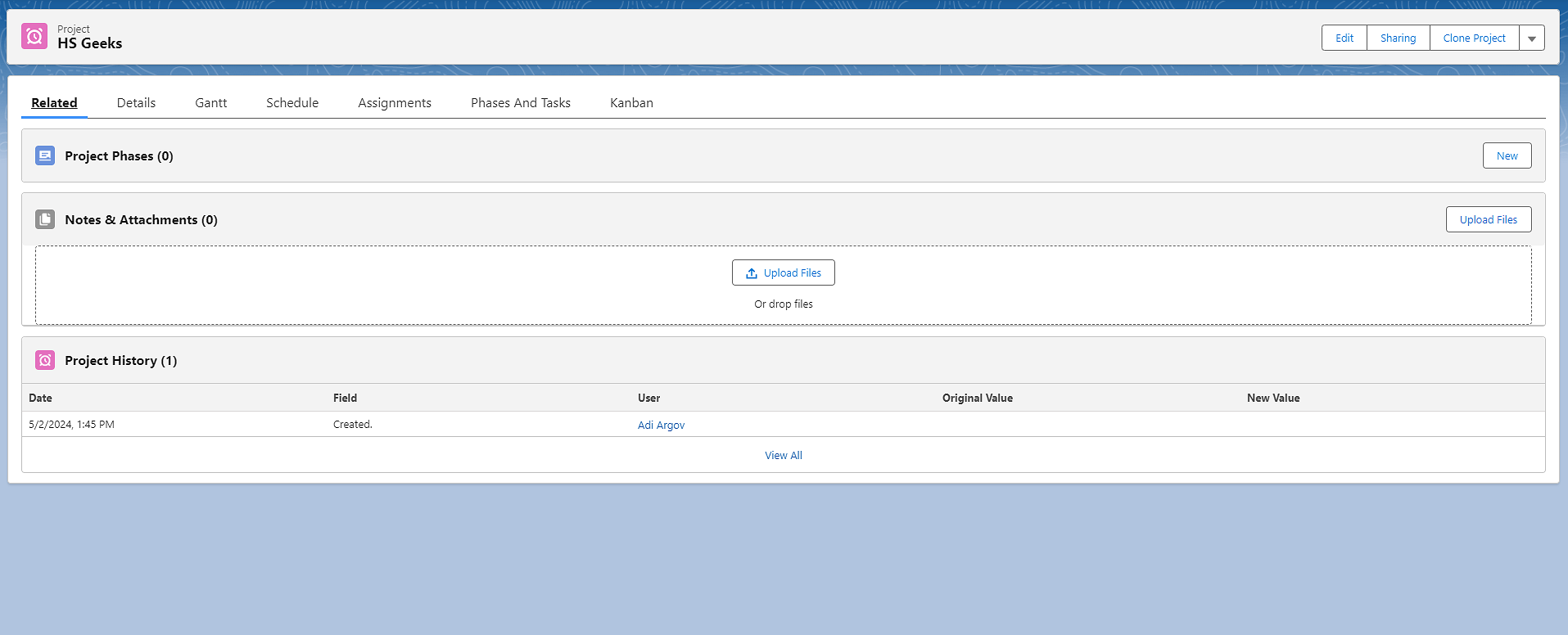Open the Sharing settings button

pyautogui.click(x=1398, y=38)
